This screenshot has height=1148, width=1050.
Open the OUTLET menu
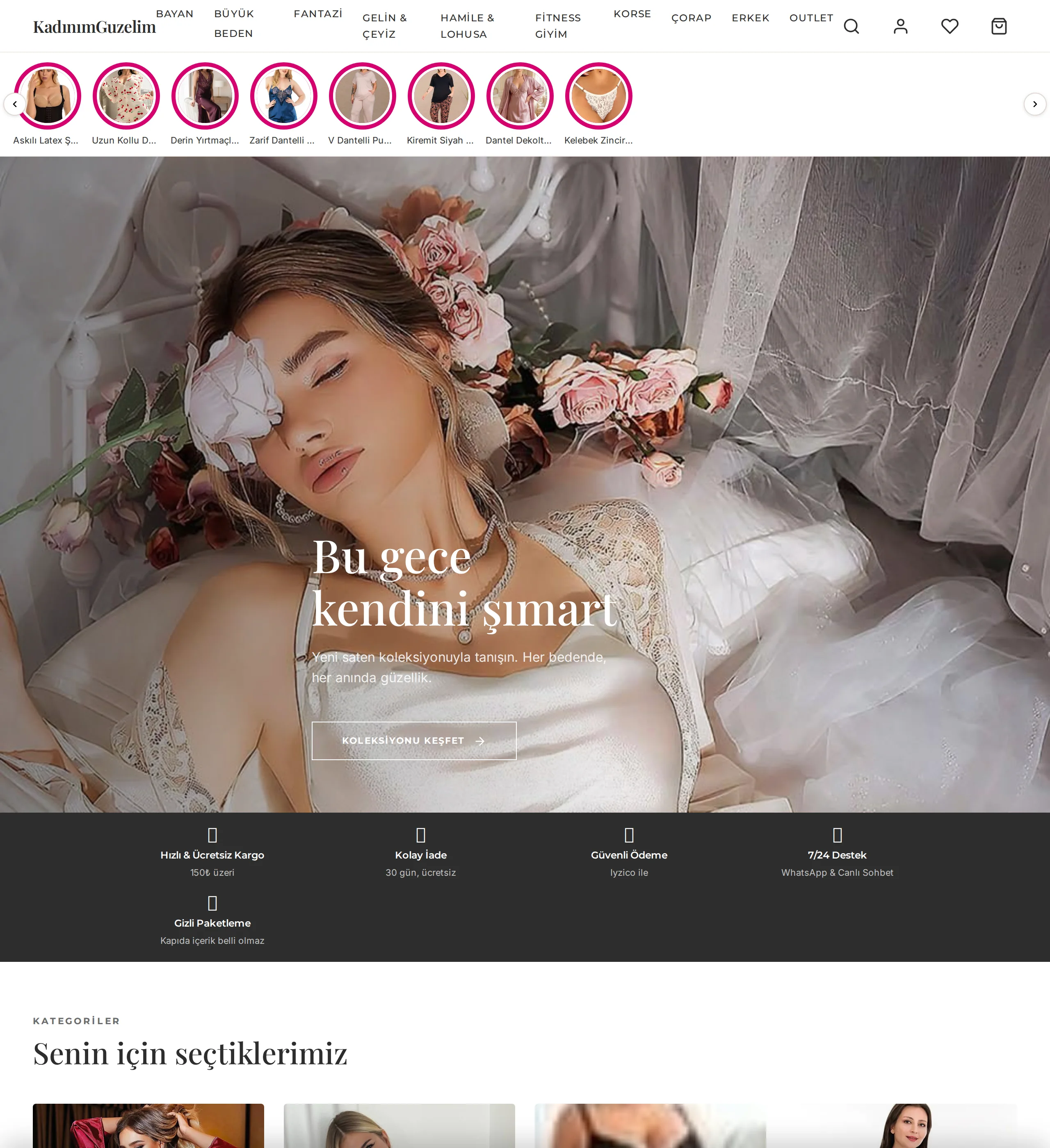(x=811, y=18)
